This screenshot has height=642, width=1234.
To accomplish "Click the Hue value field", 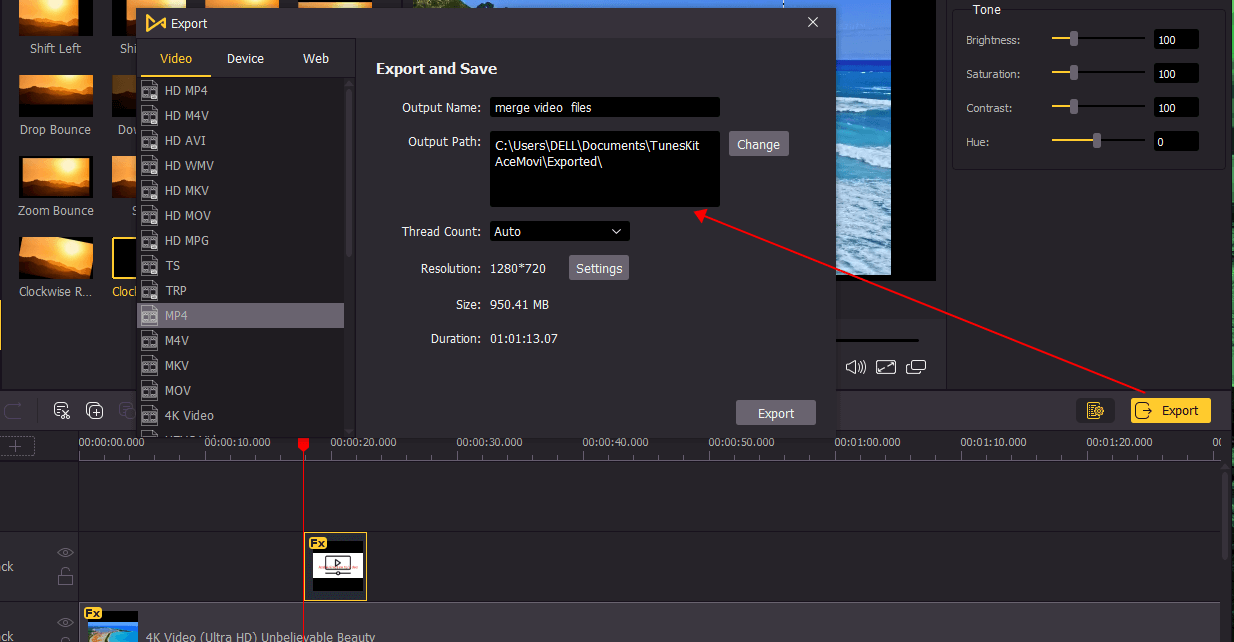I will (x=1176, y=142).
